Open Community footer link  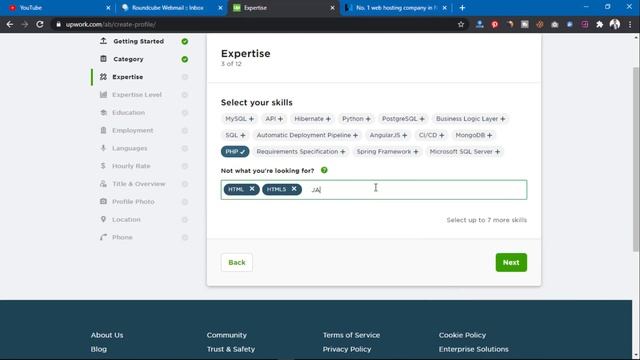pyautogui.click(x=227, y=335)
